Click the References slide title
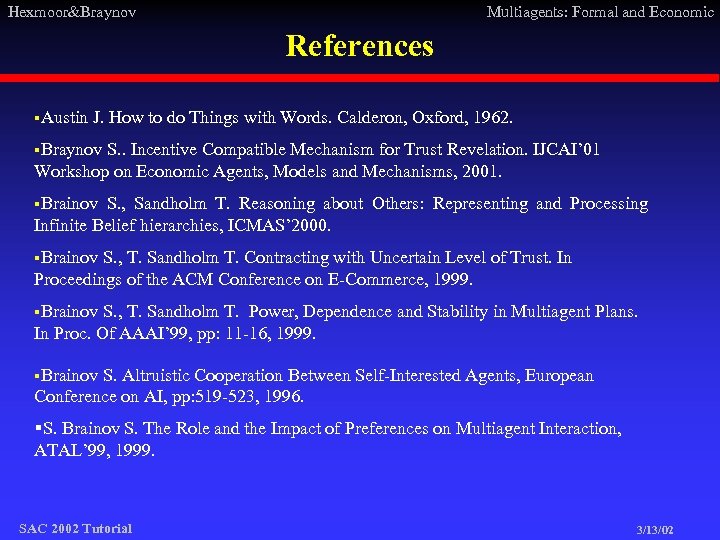The height and width of the screenshot is (540, 720). pos(360,45)
